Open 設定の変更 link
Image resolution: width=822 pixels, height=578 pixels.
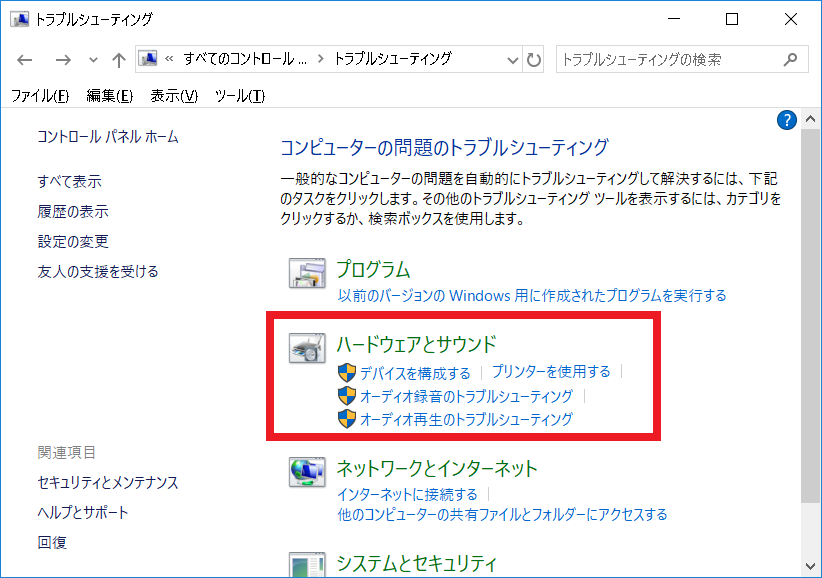pos(73,241)
